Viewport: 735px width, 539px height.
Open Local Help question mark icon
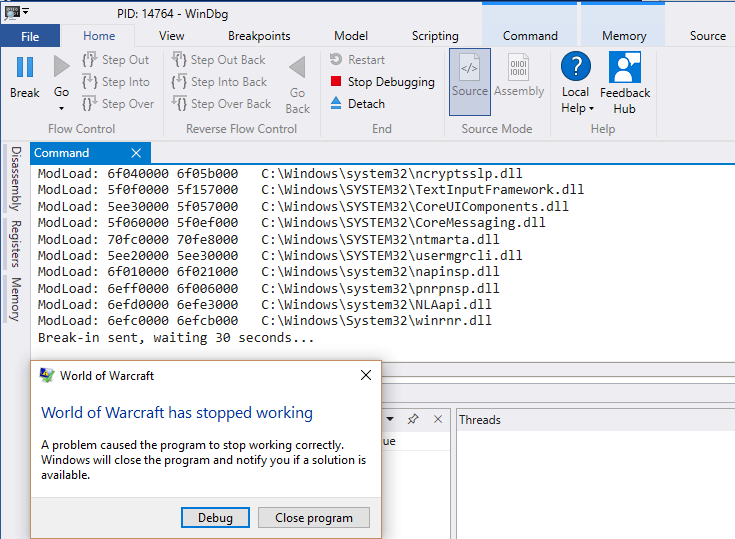coord(576,66)
